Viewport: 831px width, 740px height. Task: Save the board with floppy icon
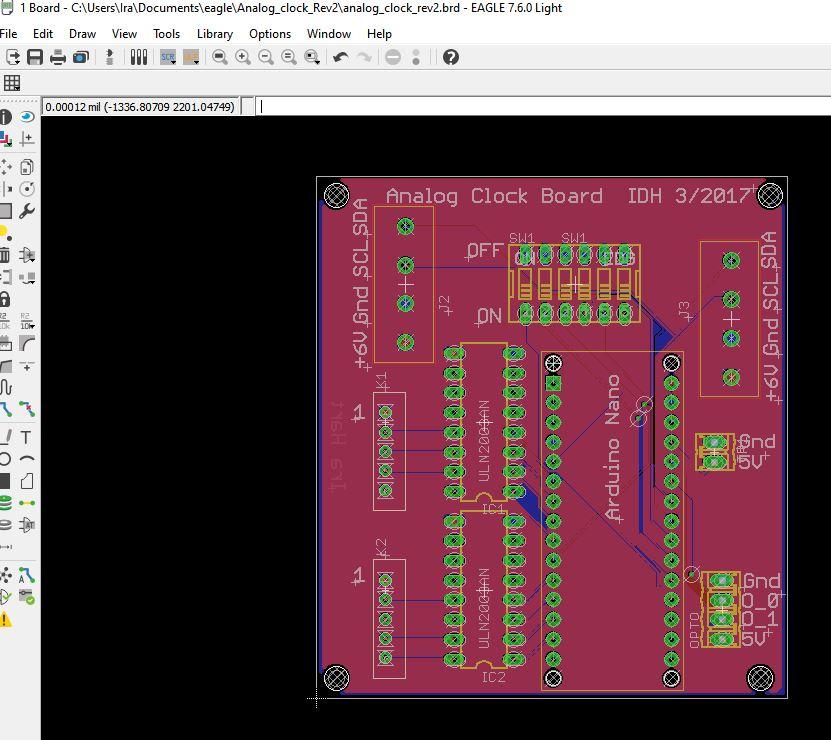coord(35,57)
